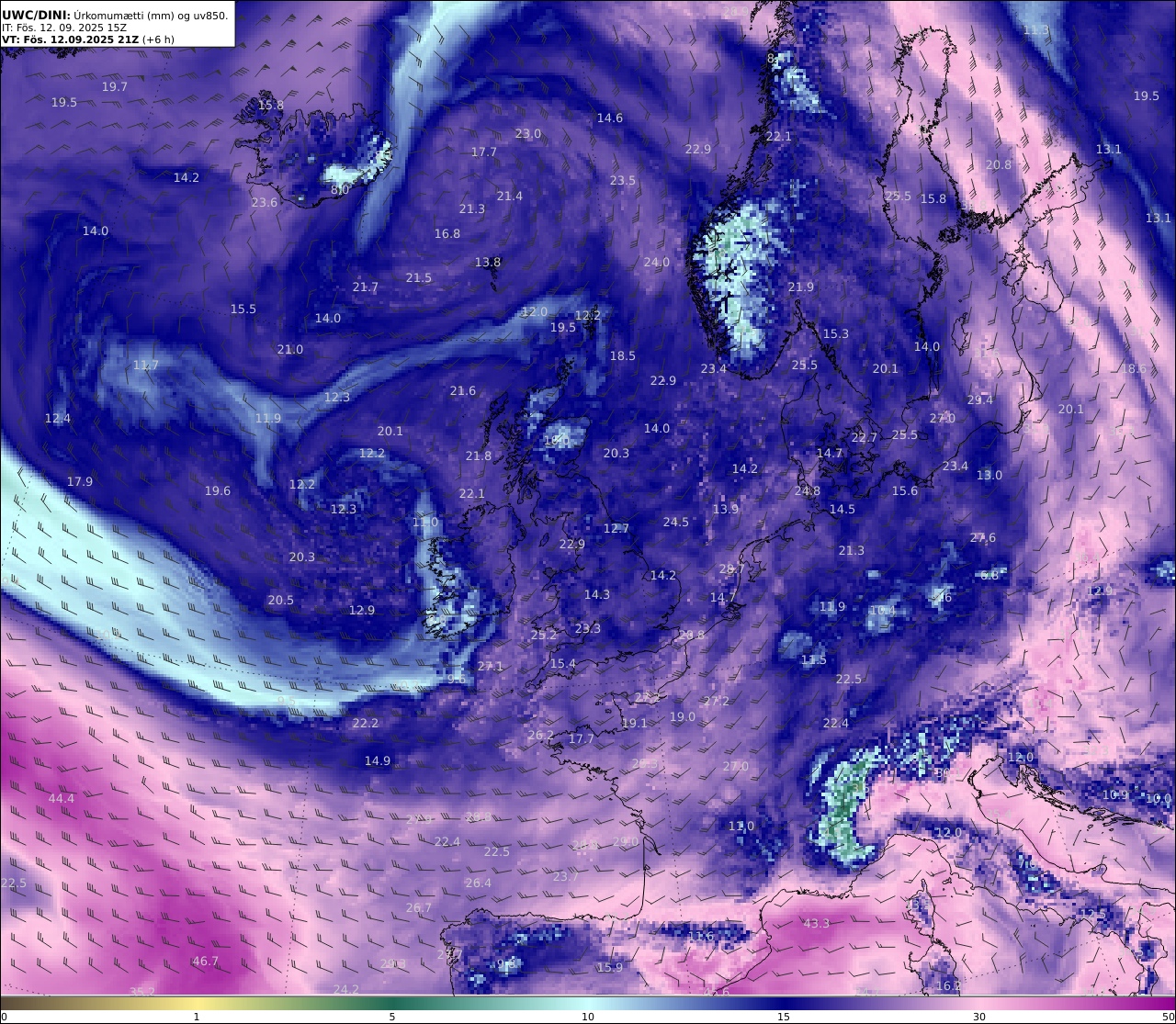Click the 26.4 value label

point(478,883)
